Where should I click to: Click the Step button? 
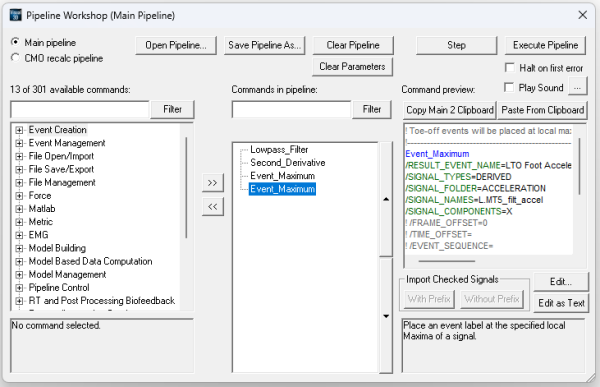pyautogui.click(x=457, y=45)
